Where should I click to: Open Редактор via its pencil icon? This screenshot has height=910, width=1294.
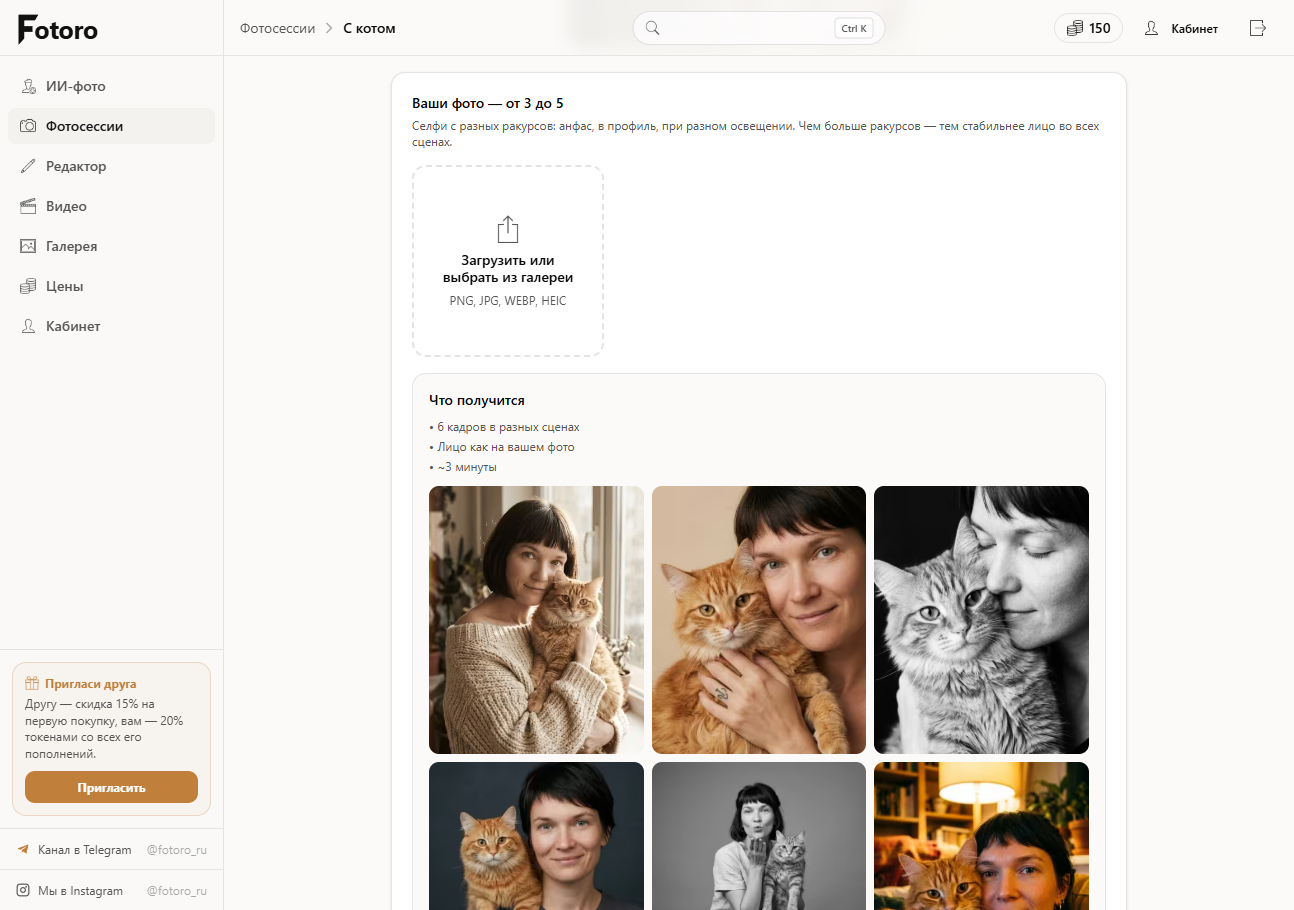[28, 167]
